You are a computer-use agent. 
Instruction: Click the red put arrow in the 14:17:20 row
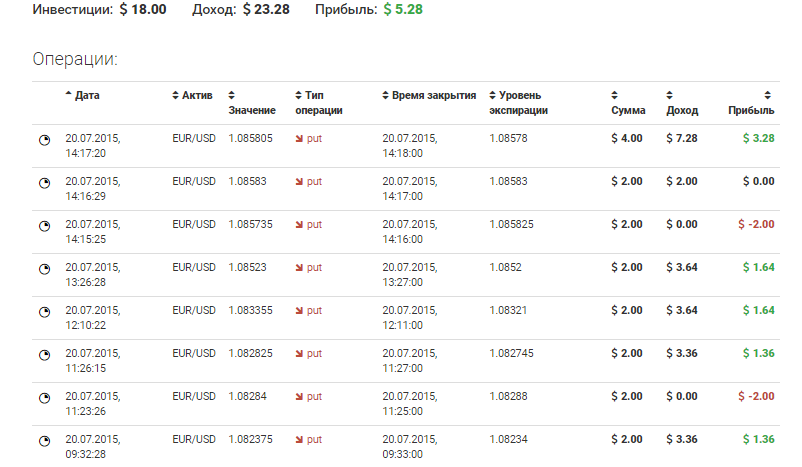299,138
